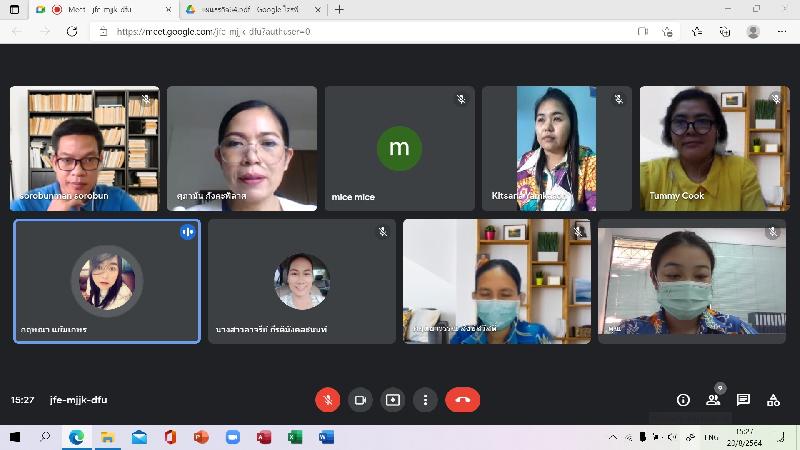Select the mice mice participant tile
The height and width of the screenshot is (450, 800).
click(x=399, y=148)
